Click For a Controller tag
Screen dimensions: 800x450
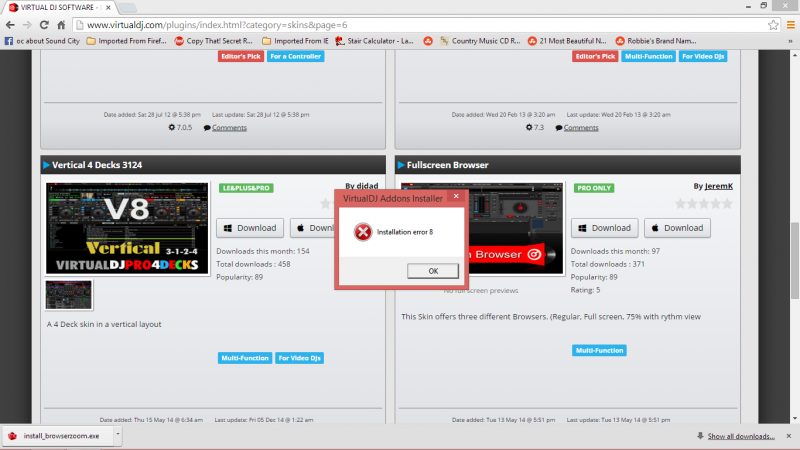tap(295, 56)
